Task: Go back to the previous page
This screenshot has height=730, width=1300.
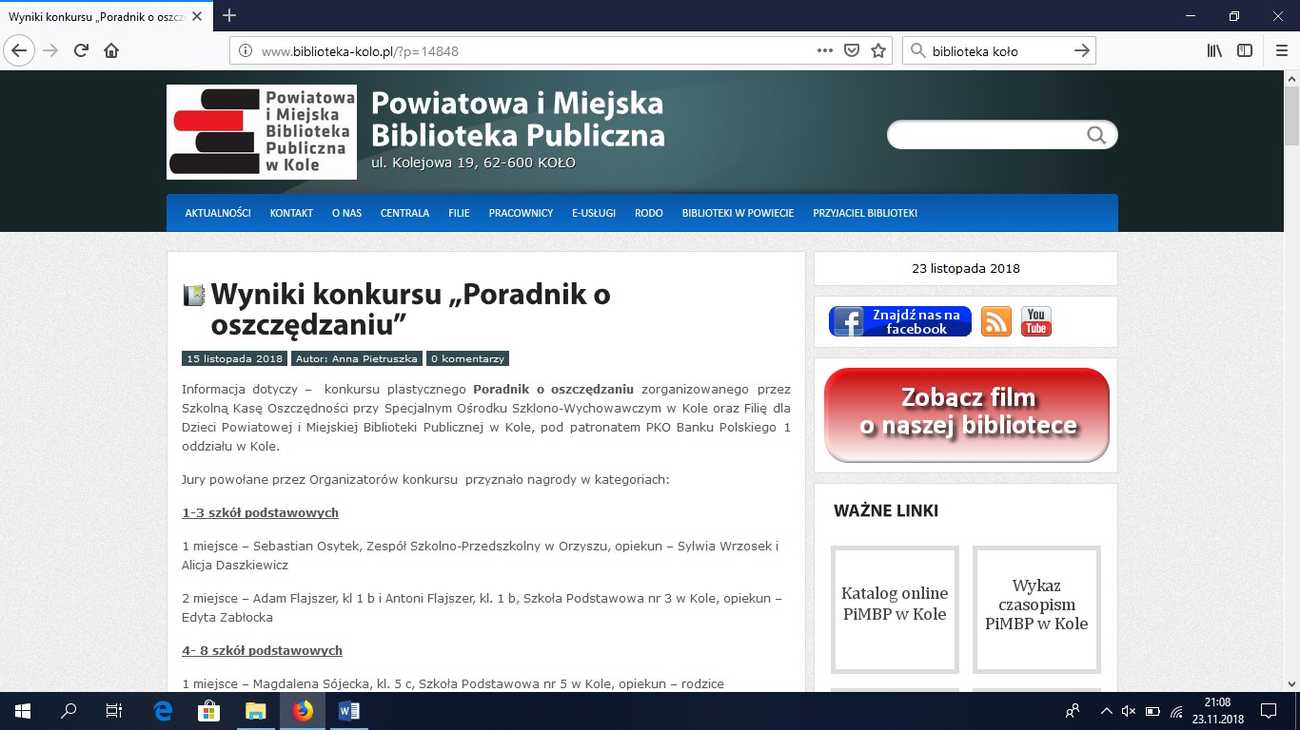Action: 19,50
